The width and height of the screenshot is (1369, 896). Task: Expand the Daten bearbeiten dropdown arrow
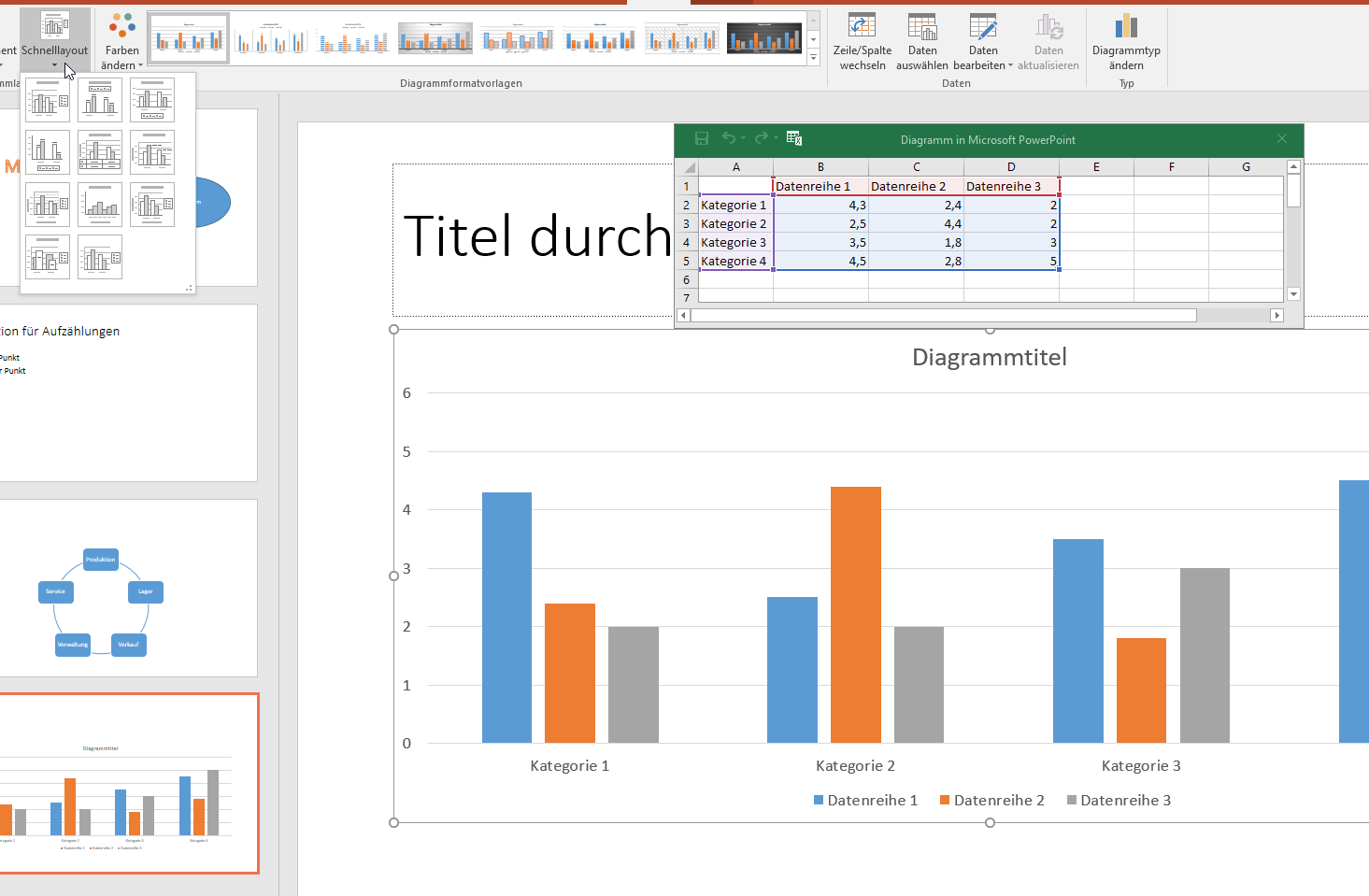[1010, 65]
